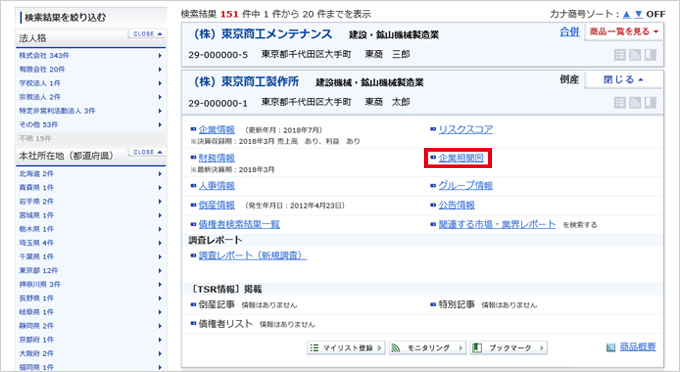The height and width of the screenshot is (372, 680).
Task: Click the RSS monitoring icon for 東京商工メンテナンス
Action: [635, 55]
